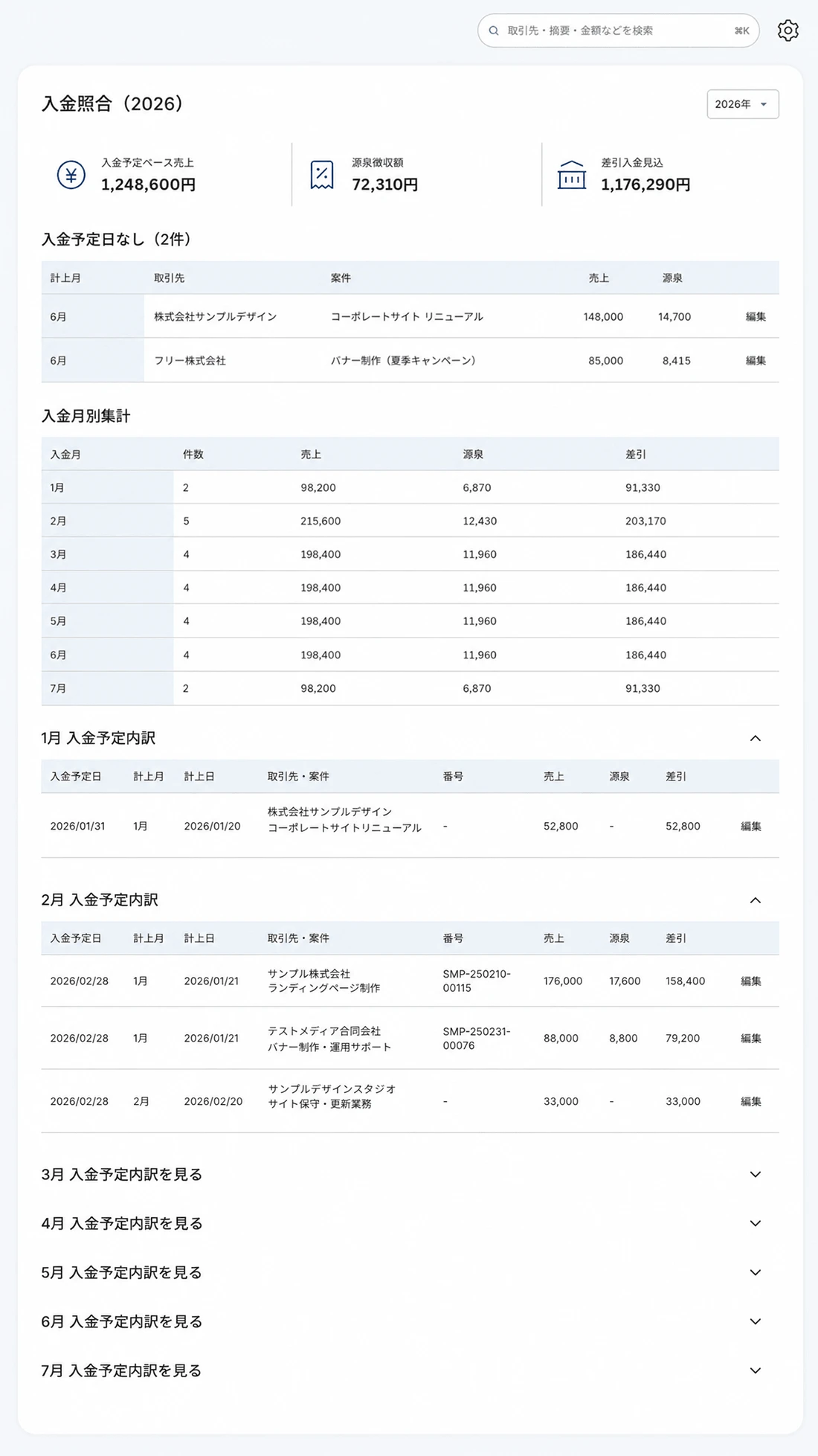Click the search magnifier icon
This screenshot has height=1456, width=818.
(x=494, y=31)
